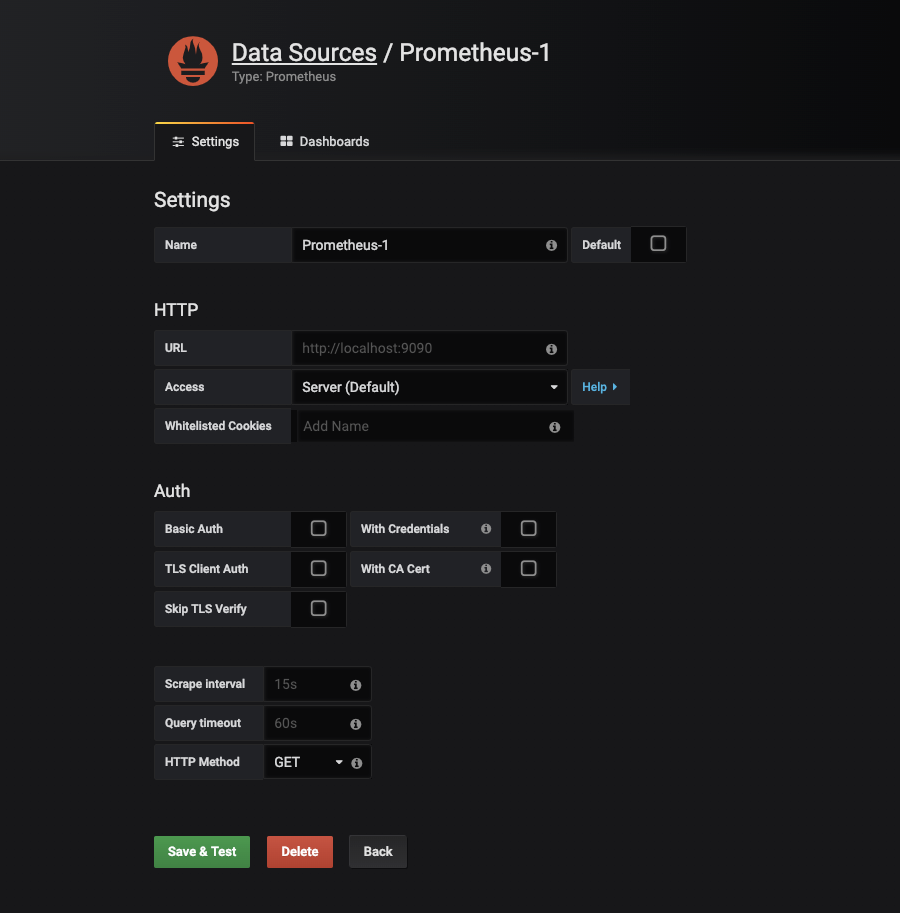
Task: Click the 'Settings' section heading
Action: tap(192, 200)
